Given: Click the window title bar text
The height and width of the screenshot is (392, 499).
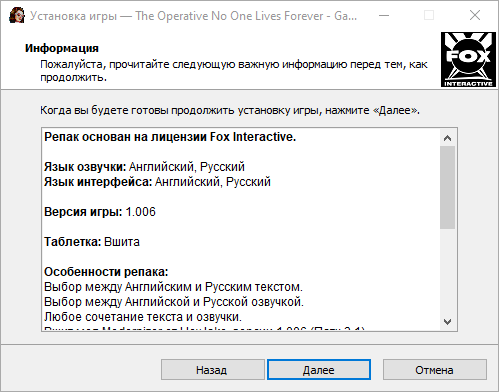Looking at the screenshot, I should point(193,16).
